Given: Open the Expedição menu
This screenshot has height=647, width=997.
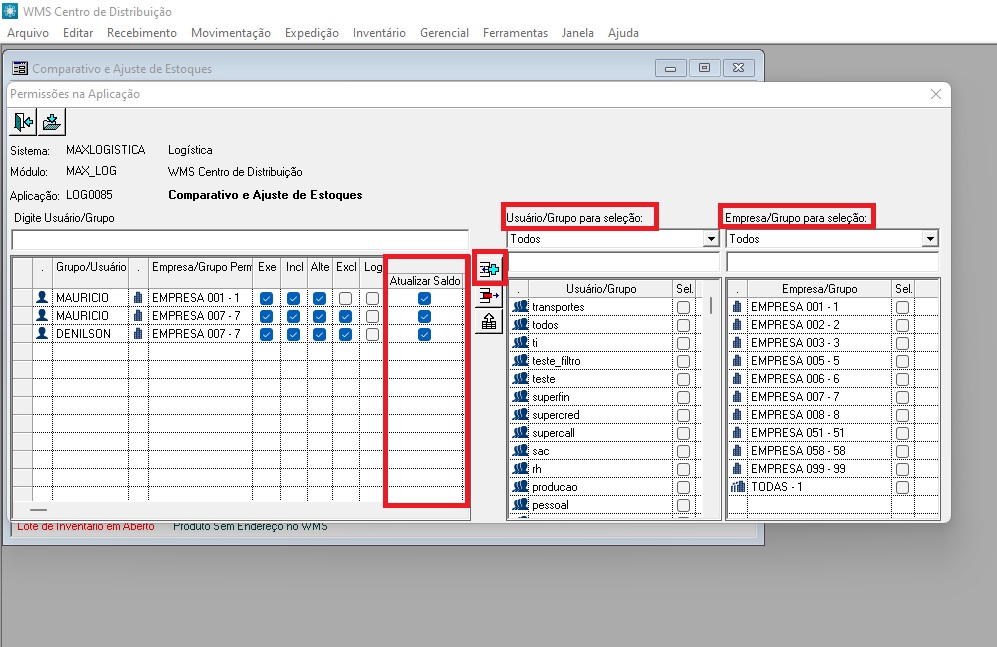Looking at the screenshot, I should (311, 33).
